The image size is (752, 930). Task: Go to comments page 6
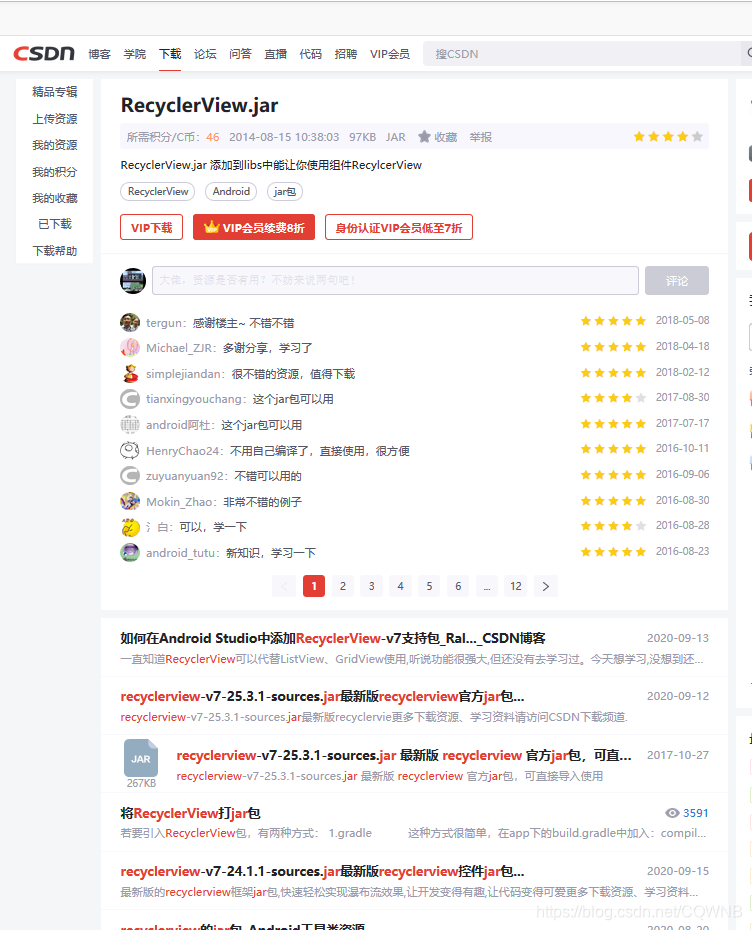pyautogui.click(x=458, y=587)
